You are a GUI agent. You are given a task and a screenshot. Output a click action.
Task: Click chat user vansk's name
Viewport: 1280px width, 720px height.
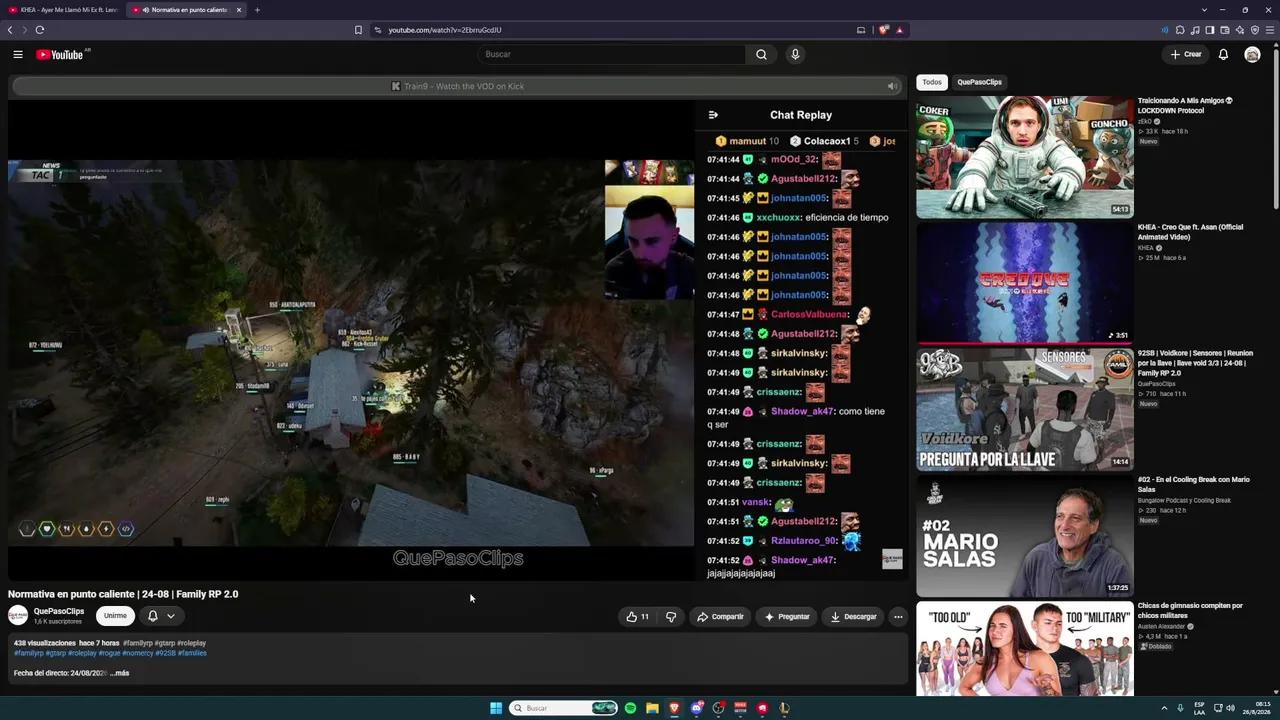(x=756, y=502)
